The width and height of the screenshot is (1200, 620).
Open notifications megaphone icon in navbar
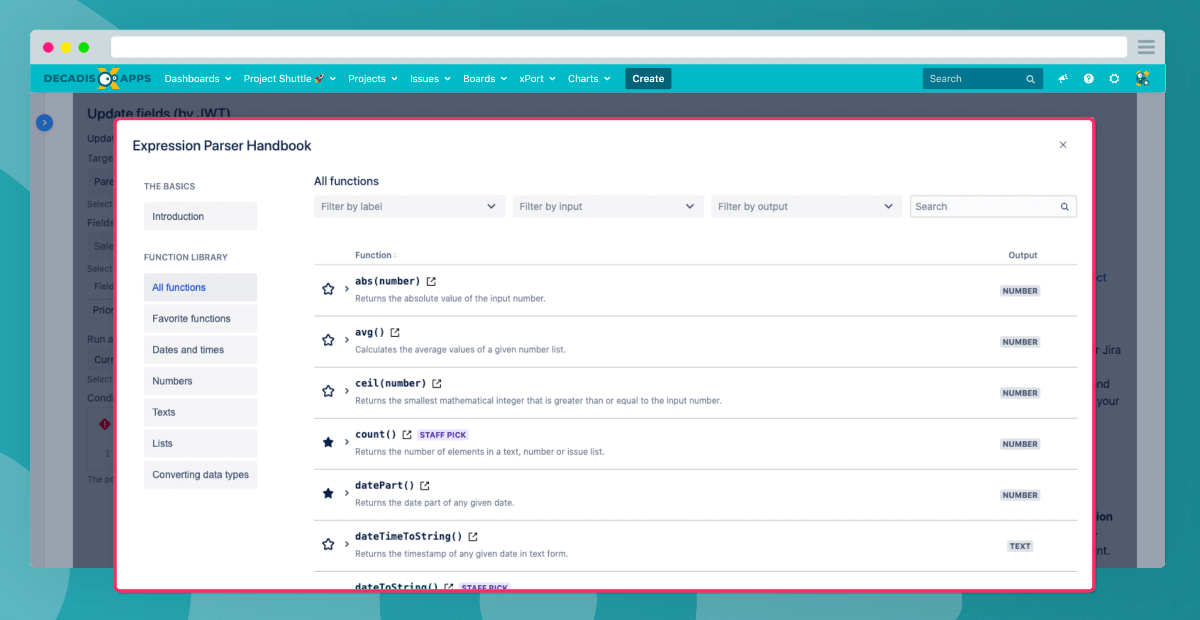click(x=1063, y=78)
